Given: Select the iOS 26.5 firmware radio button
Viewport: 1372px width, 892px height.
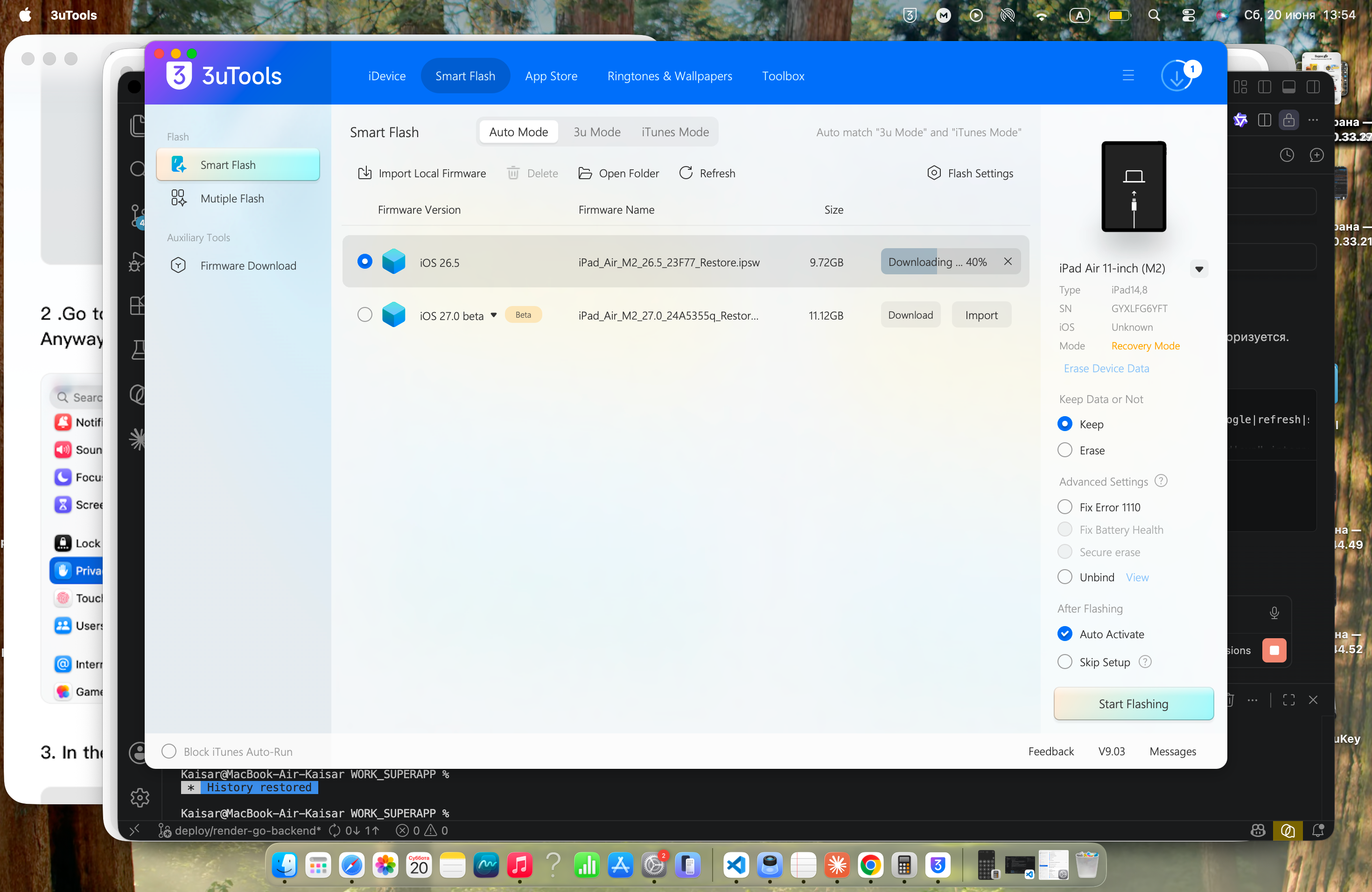Looking at the screenshot, I should point(365,262).
